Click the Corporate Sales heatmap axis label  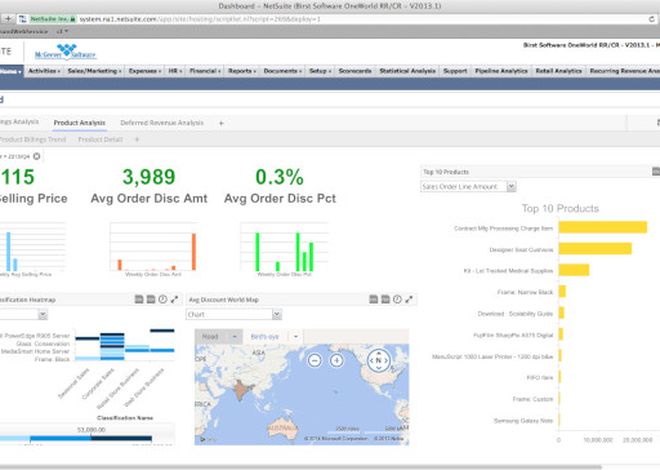98,384
